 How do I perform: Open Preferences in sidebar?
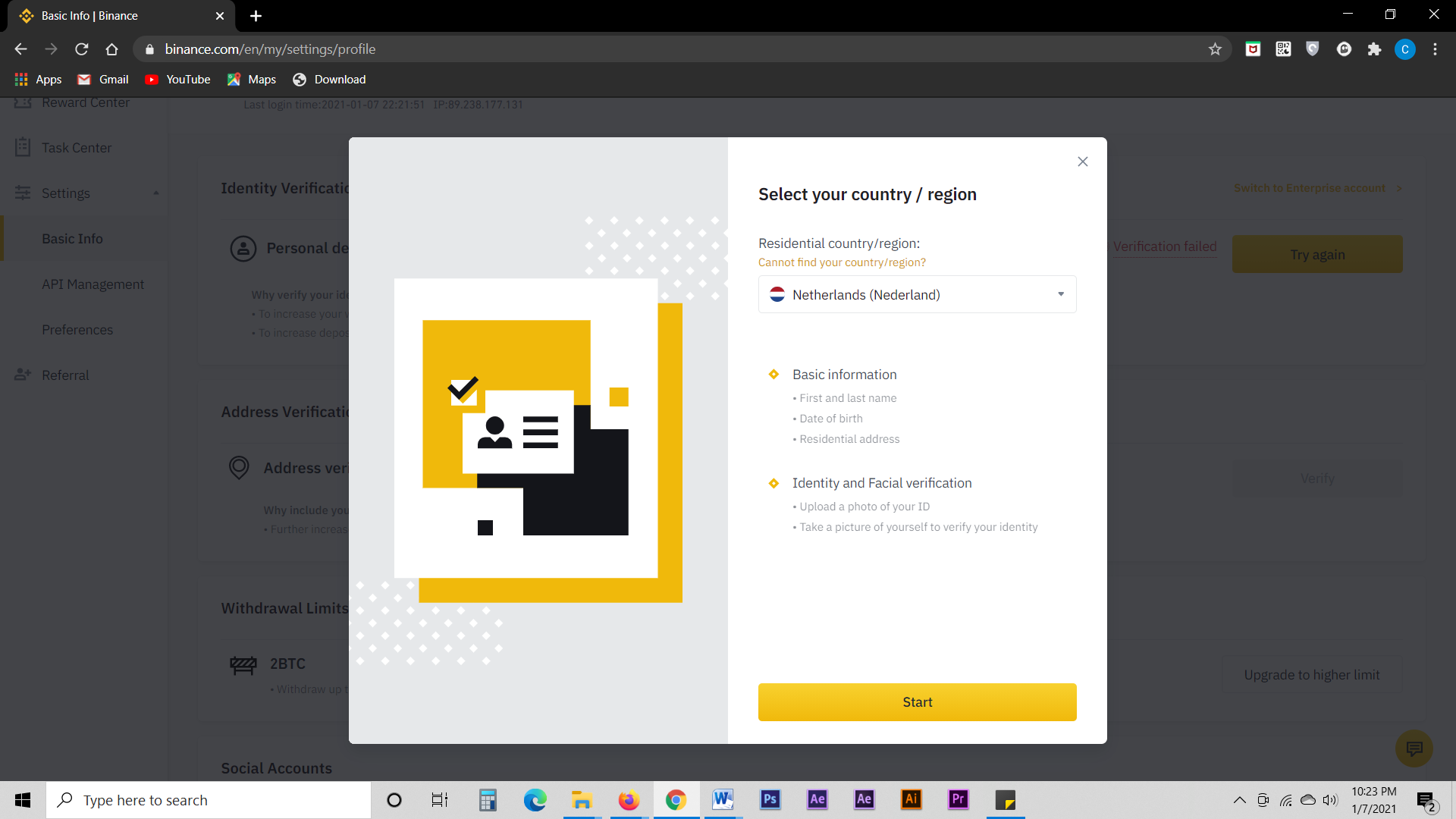point(77,330)
